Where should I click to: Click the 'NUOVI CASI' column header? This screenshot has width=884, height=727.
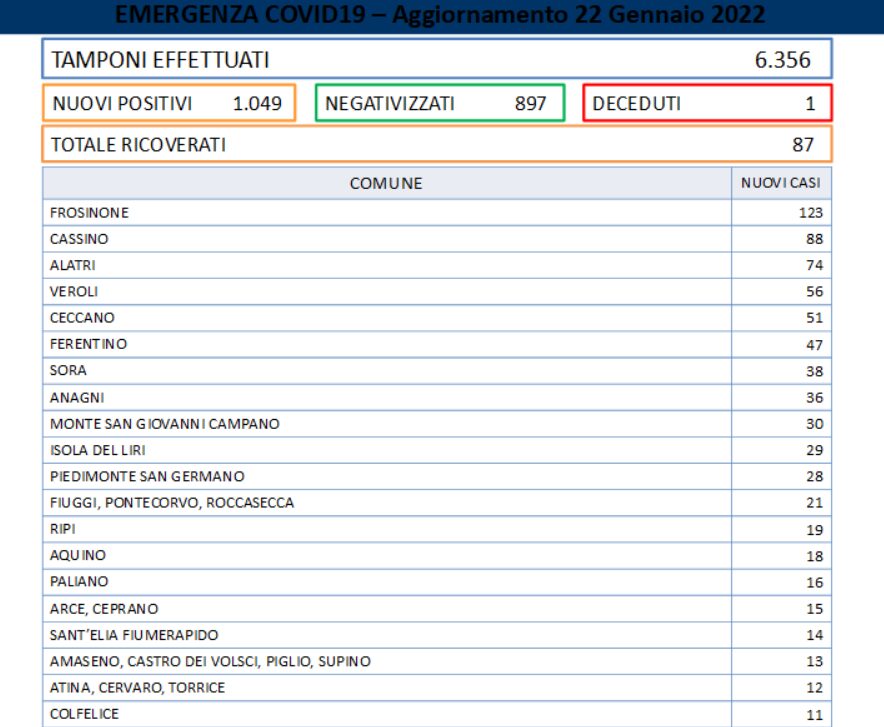point(781,183)
